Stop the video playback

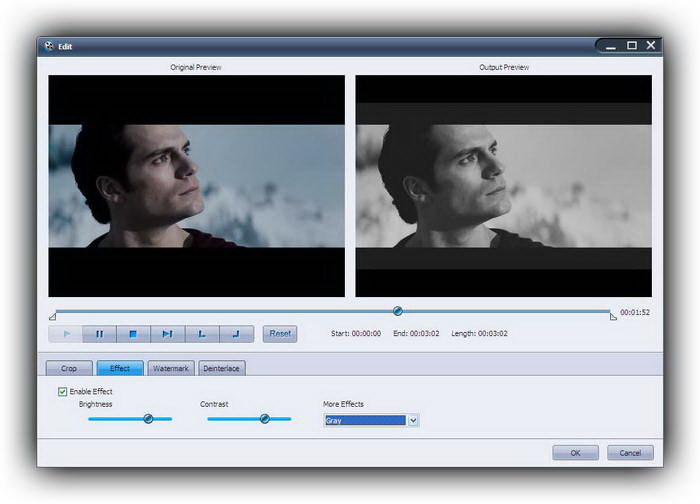pyautogui.click(x=133, y=334)
